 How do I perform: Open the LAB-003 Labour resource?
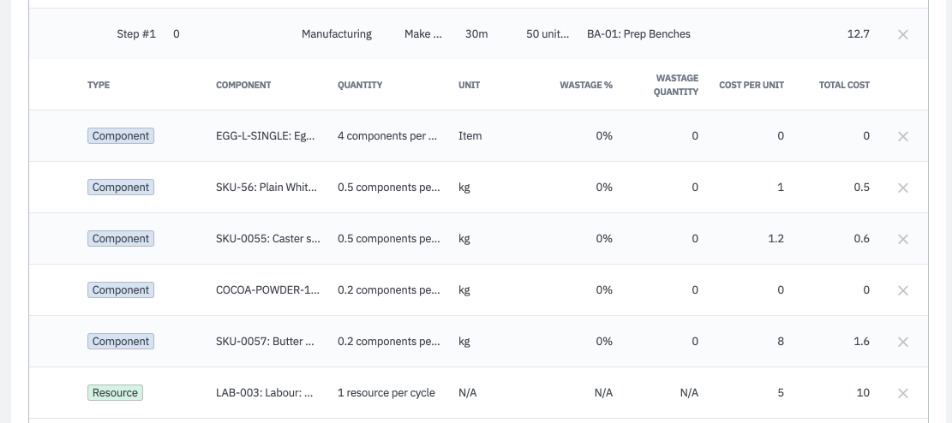coord(265,393)
